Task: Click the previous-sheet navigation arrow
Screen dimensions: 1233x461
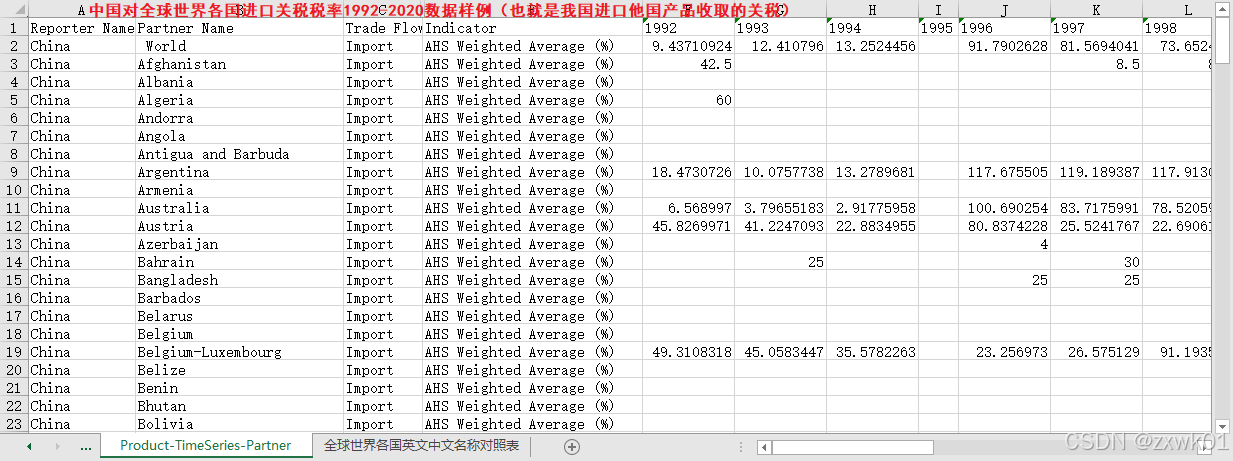Action: click(x=29, y=446)
